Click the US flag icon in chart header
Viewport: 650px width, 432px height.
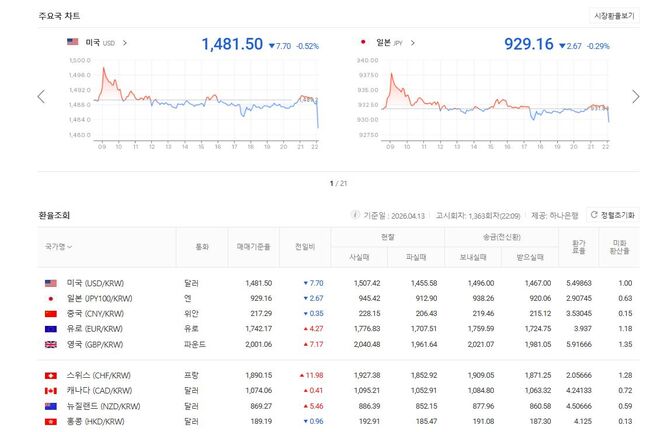coord(72,43)
